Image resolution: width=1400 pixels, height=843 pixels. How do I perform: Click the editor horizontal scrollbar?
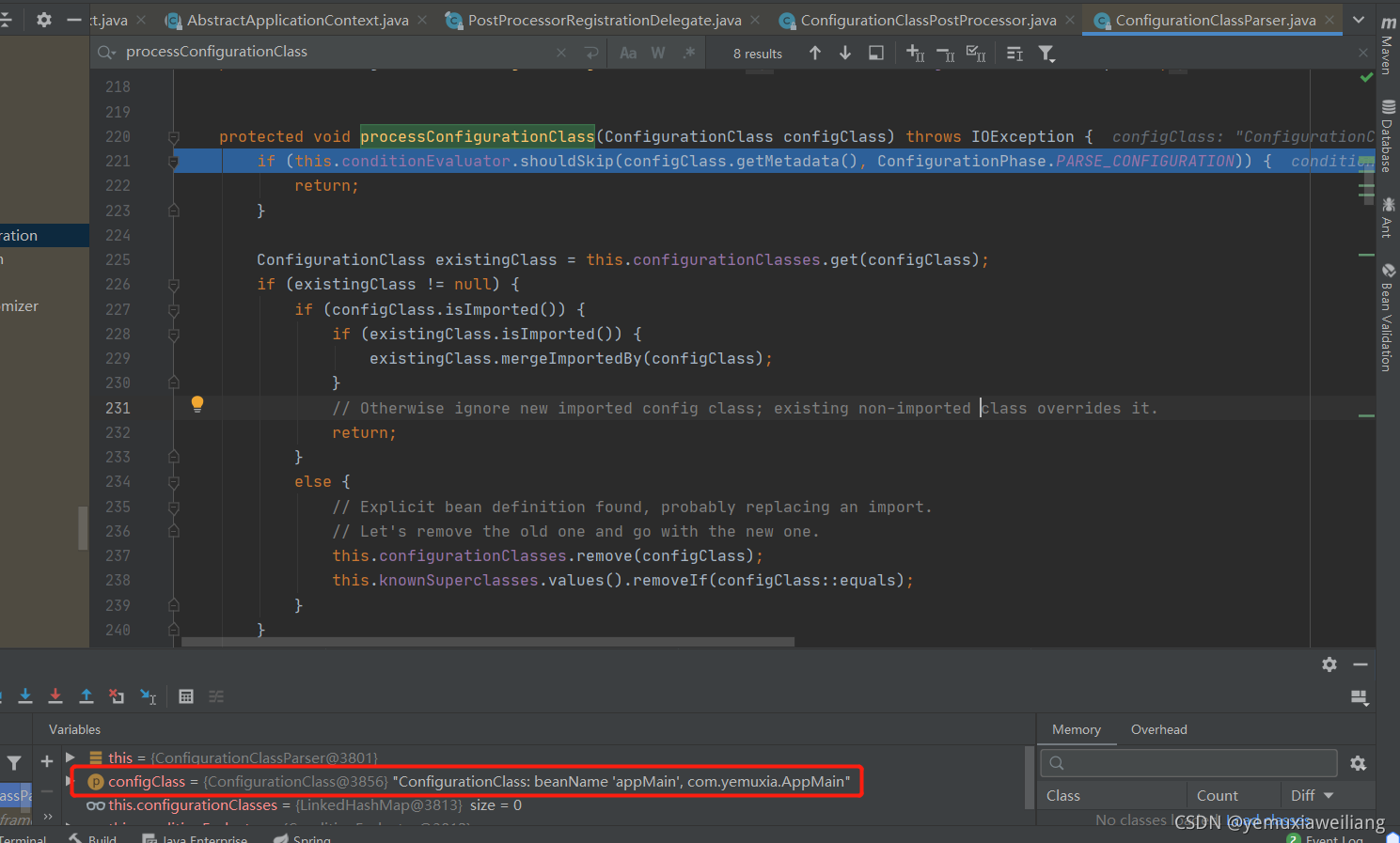click(487, 643)
